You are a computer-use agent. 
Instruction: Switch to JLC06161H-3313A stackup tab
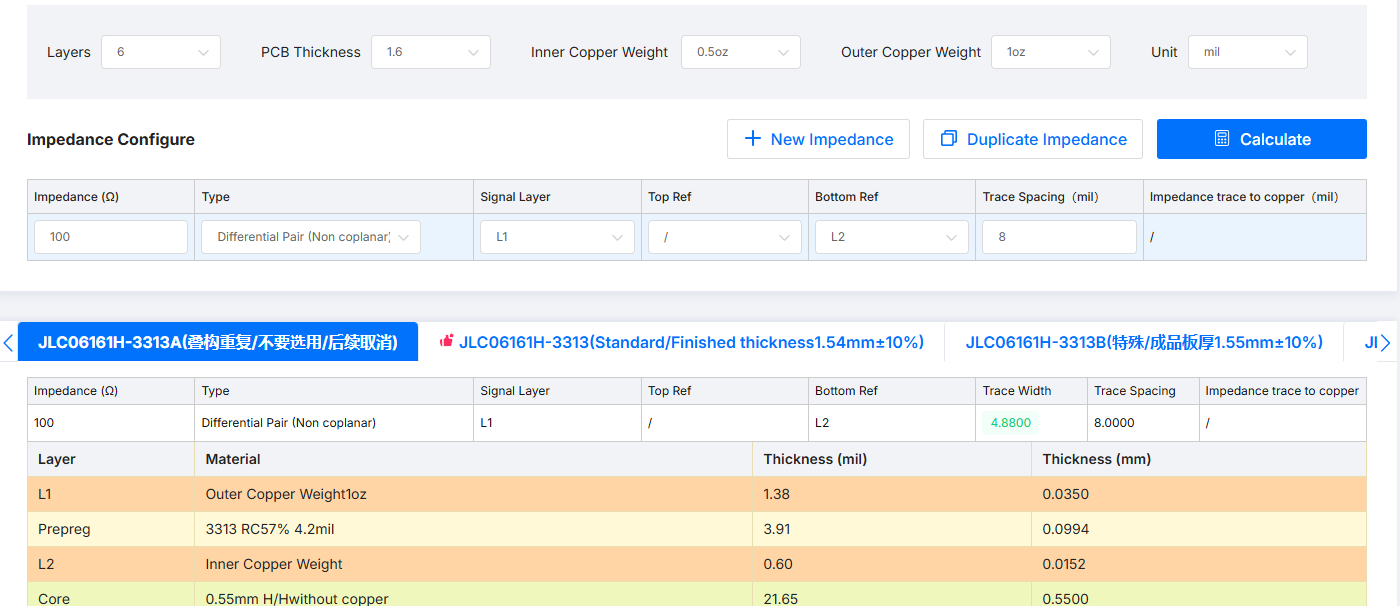point(218,342)
